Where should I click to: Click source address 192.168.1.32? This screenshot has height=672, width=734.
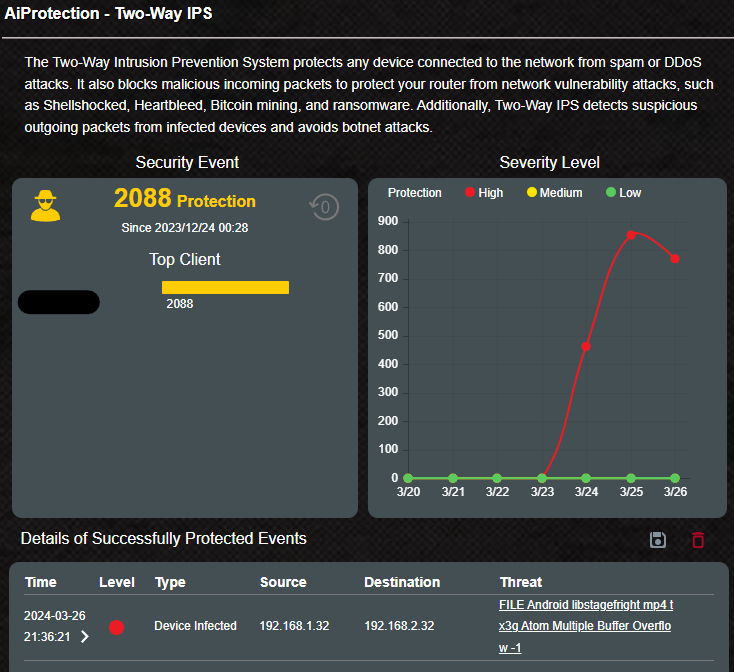pyautogui.click(x=294, y=626)
